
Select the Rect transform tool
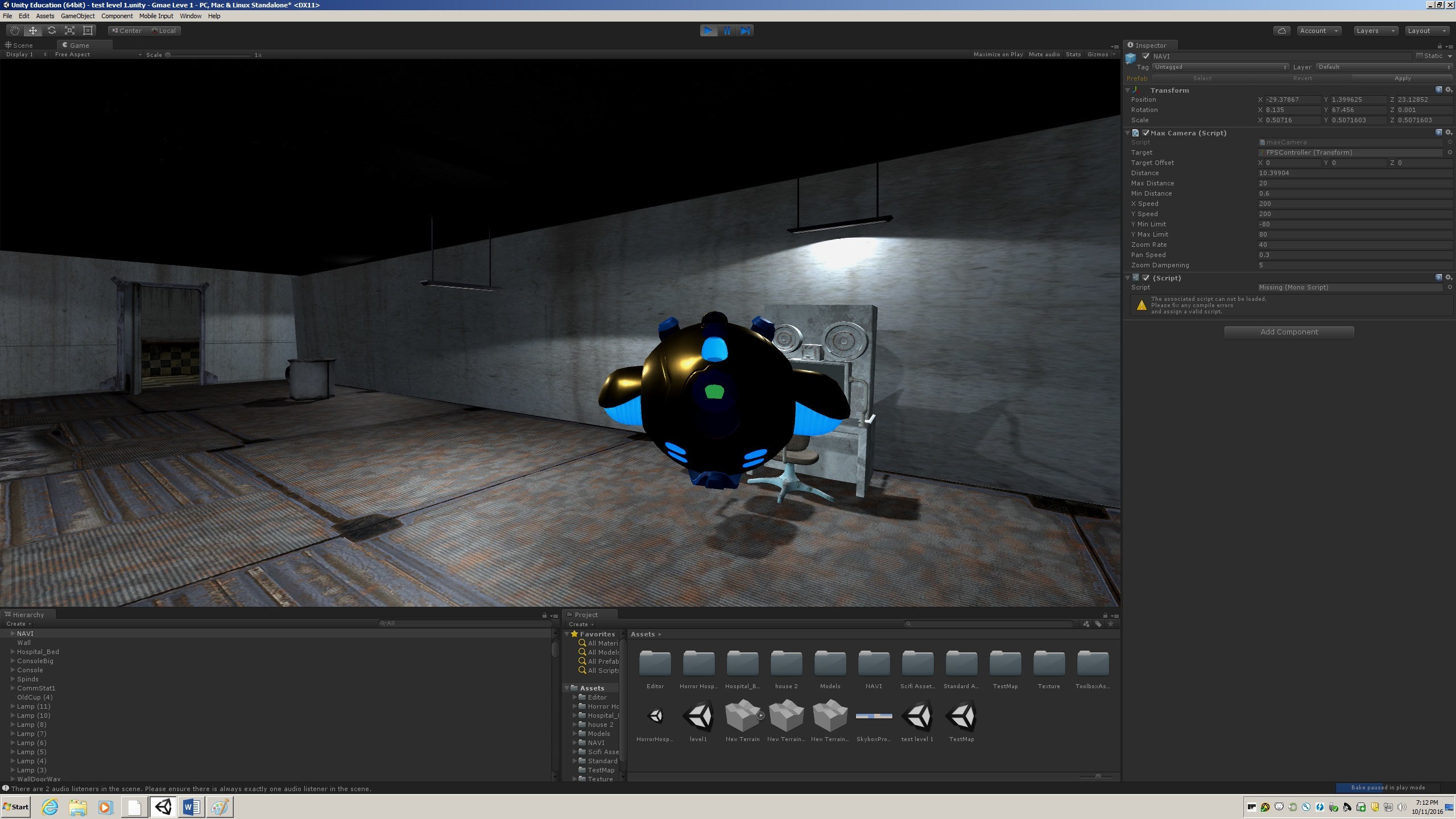88,31
